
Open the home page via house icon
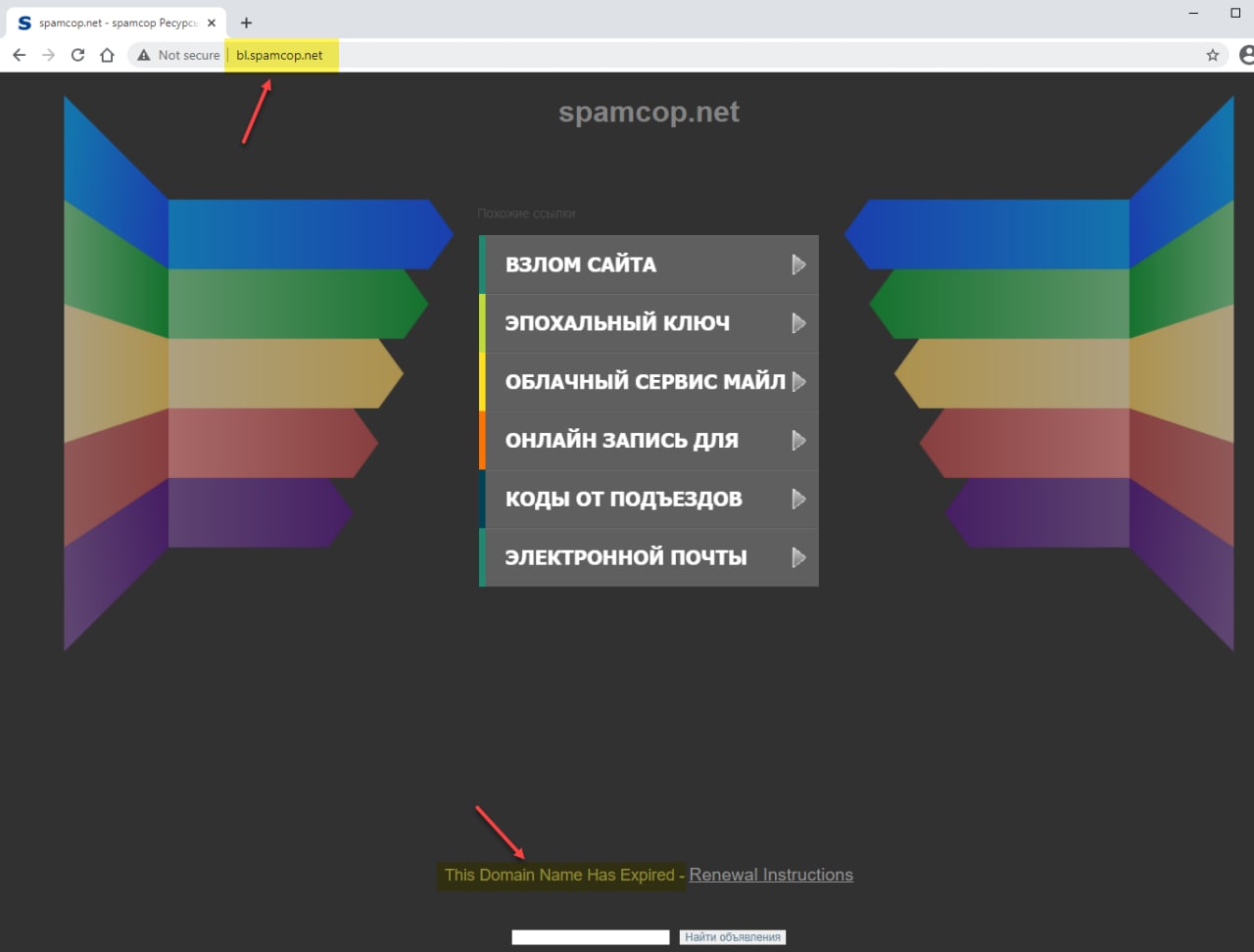(107, 55)
